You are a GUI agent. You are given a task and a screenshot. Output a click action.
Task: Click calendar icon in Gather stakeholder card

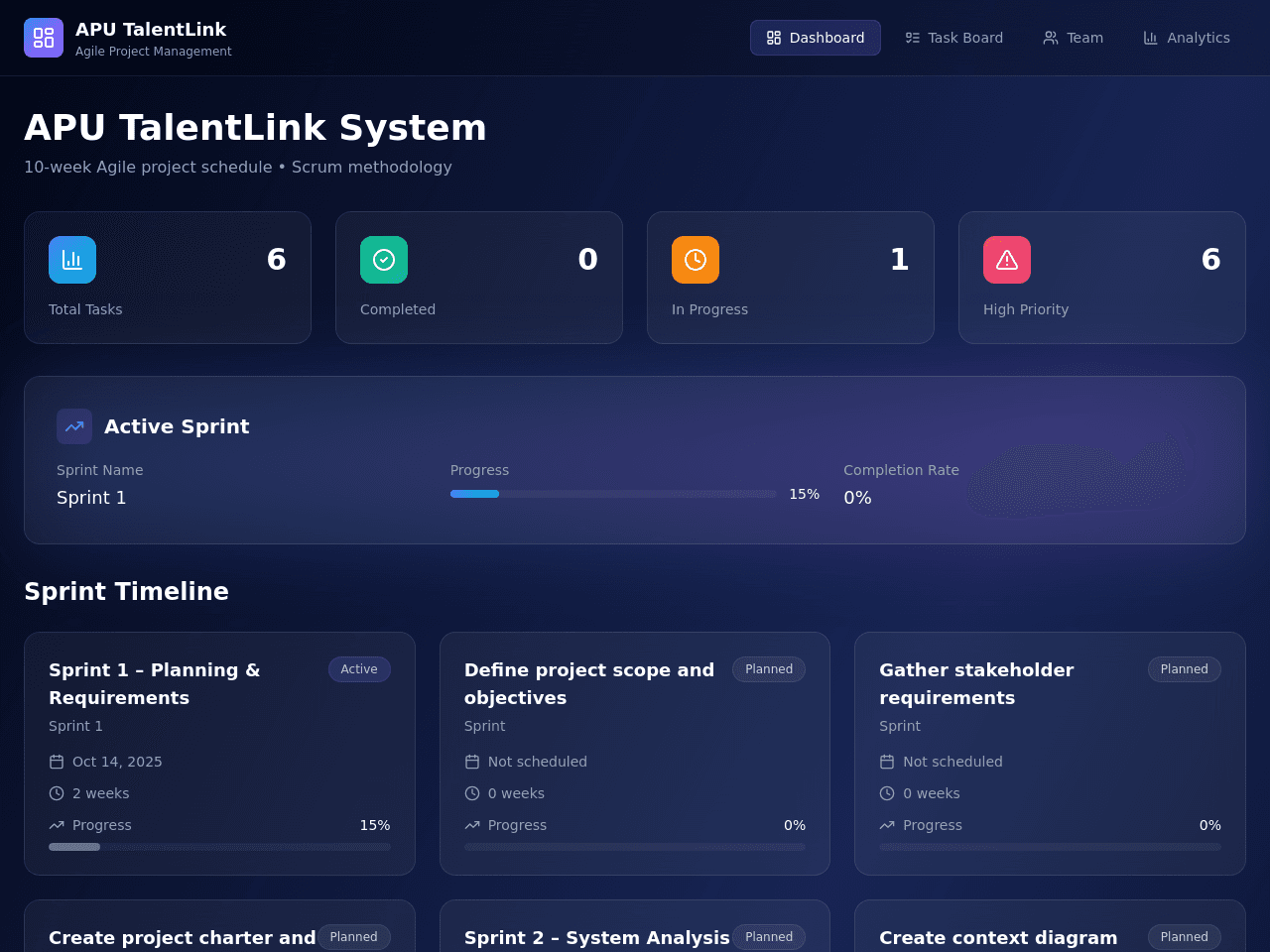(x=887, y=762)
